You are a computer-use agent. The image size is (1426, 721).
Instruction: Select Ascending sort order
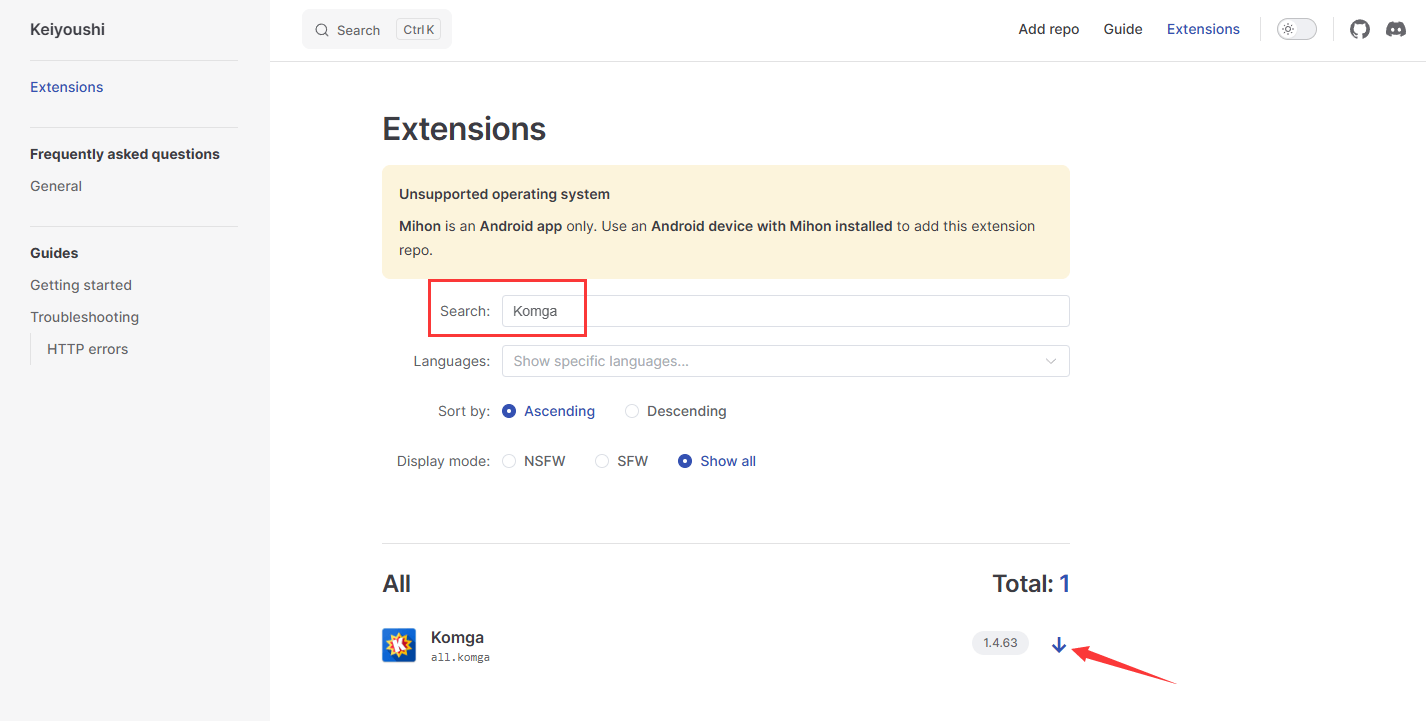[509, 411]
